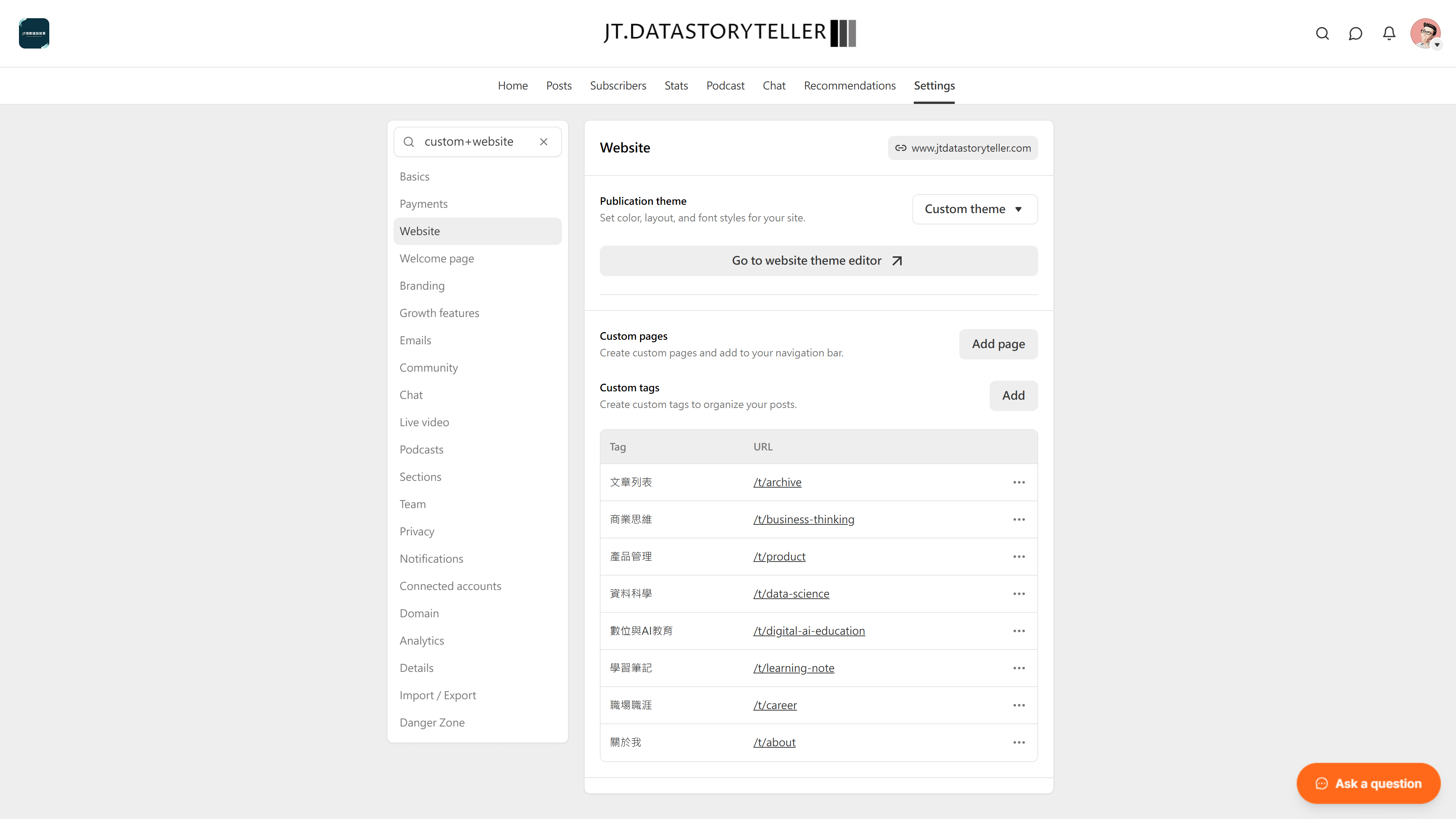This screenshot has height=819, width=1456.
Task: Open more options for /t/data-science tag
Action: click(x=1018, y=593)
